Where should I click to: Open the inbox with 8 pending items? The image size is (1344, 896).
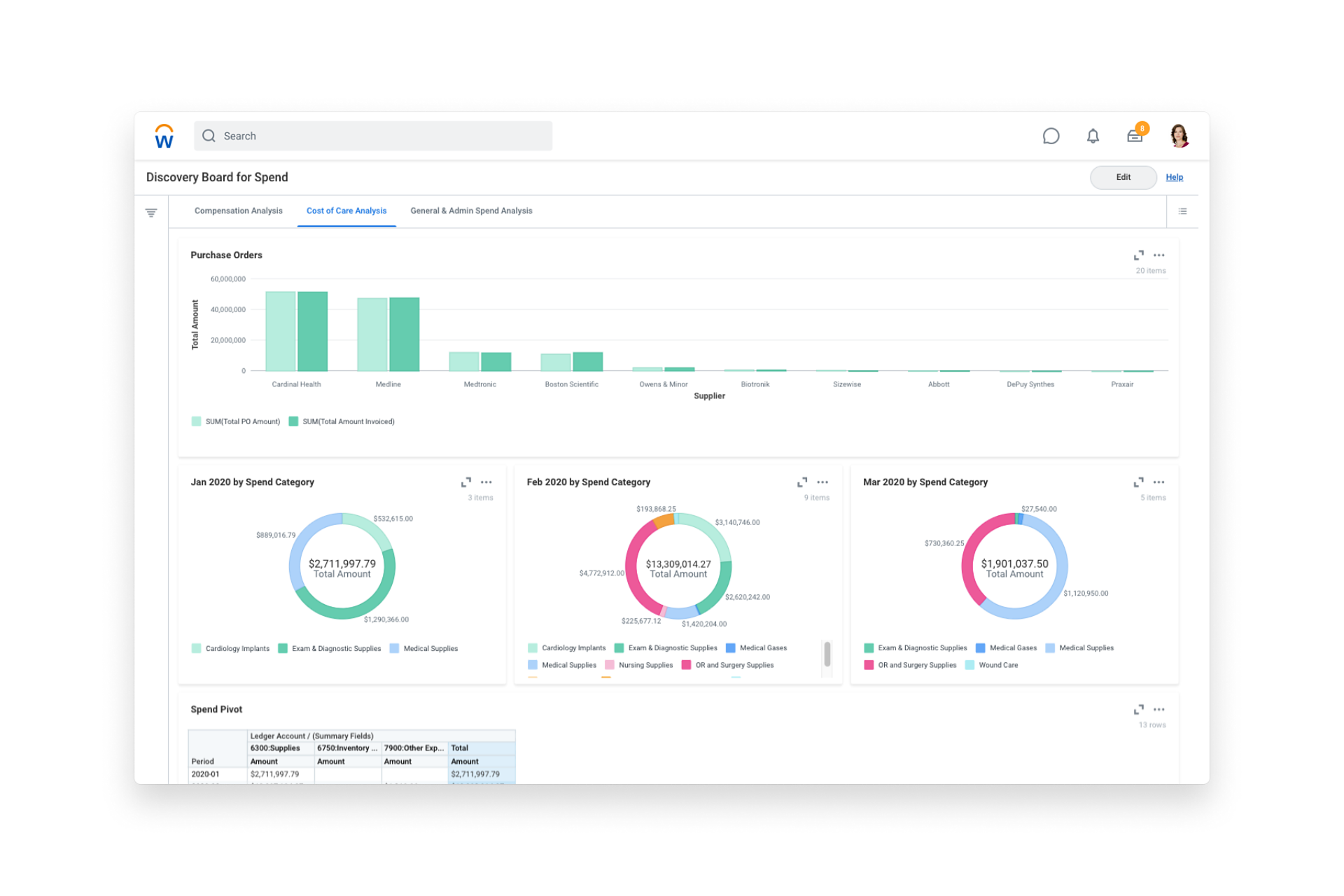coord(1135,136)
